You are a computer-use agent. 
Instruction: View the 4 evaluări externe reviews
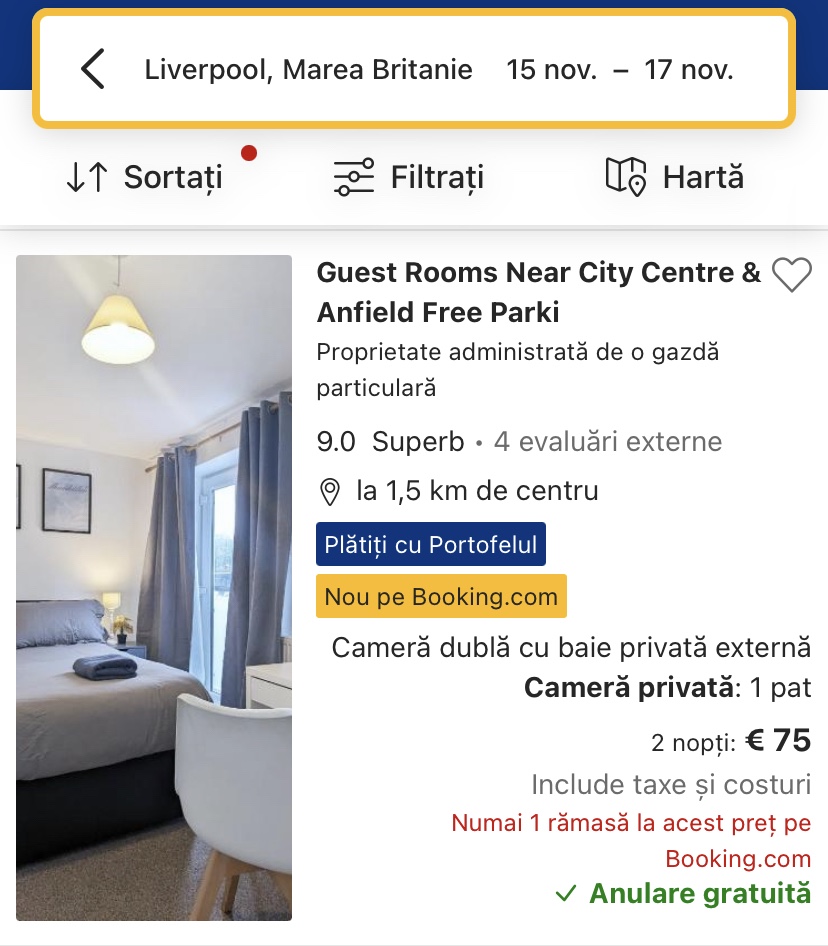point(607,442)
